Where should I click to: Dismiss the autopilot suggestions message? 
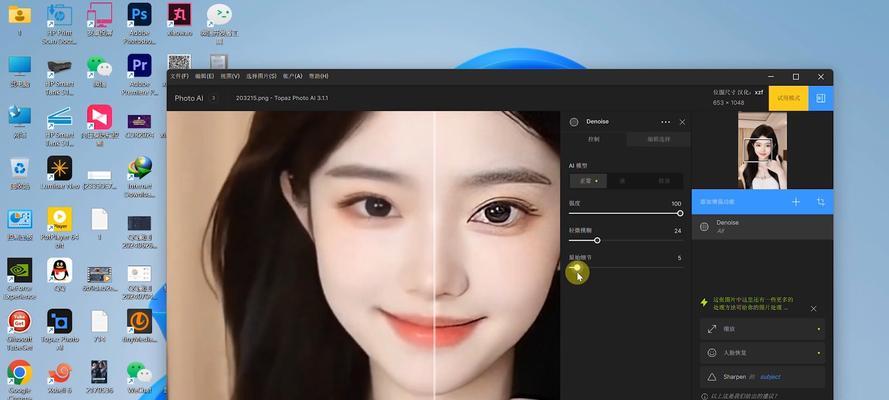pos(813,309)
